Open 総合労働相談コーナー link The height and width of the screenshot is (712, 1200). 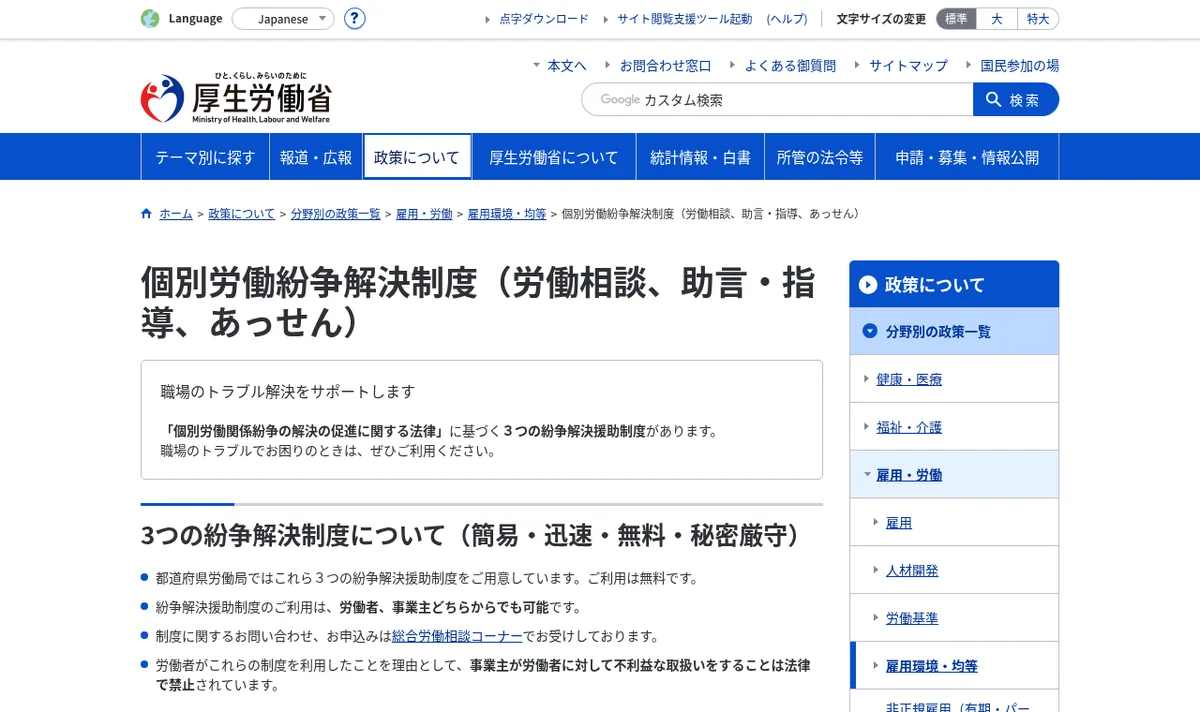tap(457, 636)
